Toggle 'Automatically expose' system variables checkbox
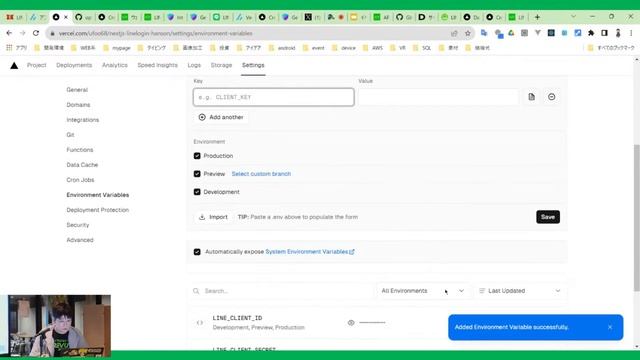Screen dimensions: 640x360 click(x=197, y=252)
